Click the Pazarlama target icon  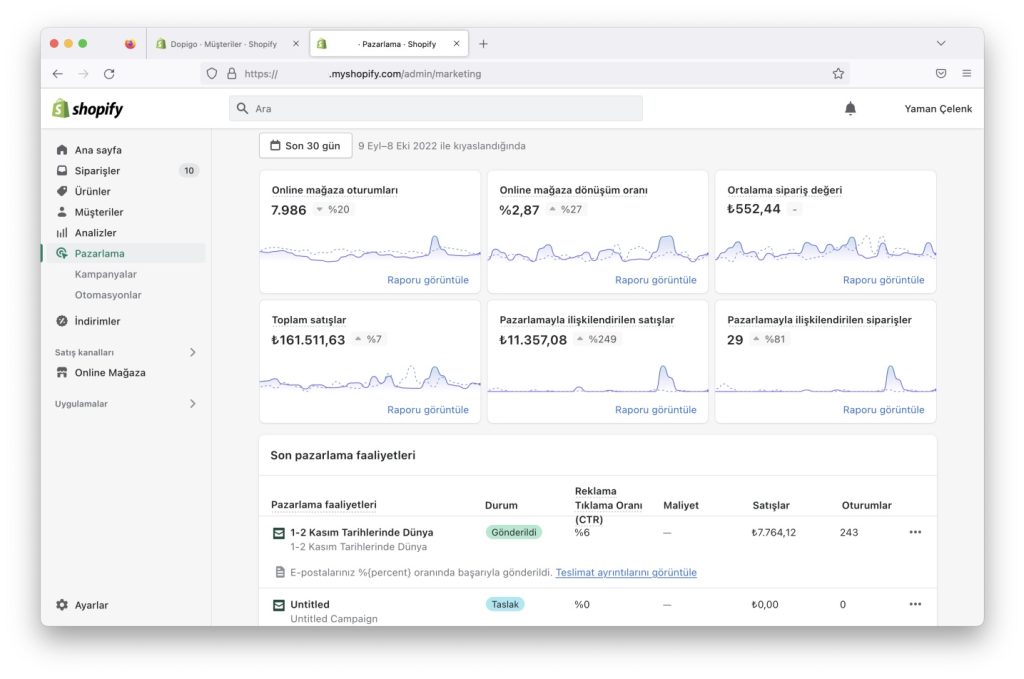tap(62, 253)
